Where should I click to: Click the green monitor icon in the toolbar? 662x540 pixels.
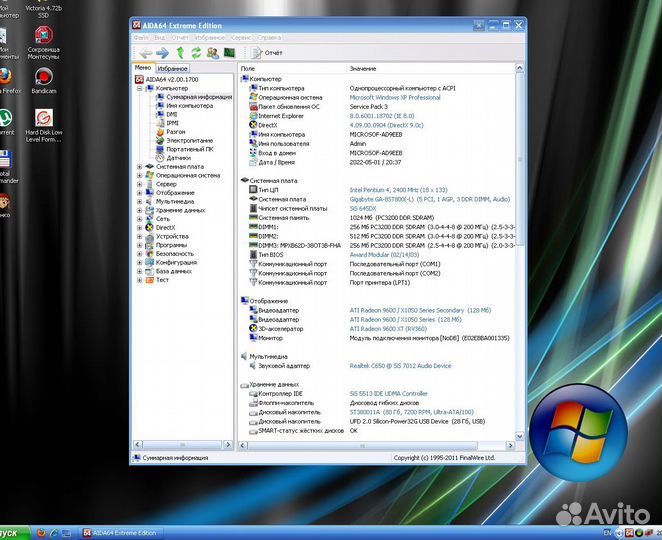229,52
